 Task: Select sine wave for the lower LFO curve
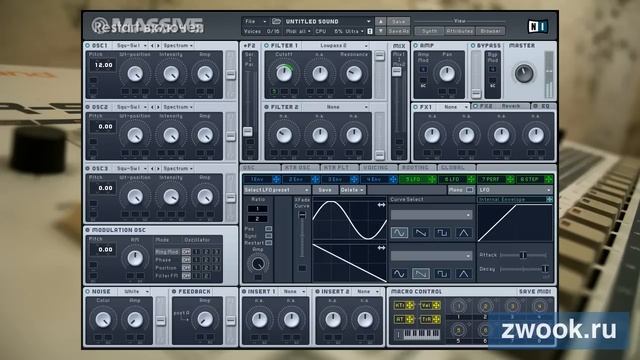point(399,273)
